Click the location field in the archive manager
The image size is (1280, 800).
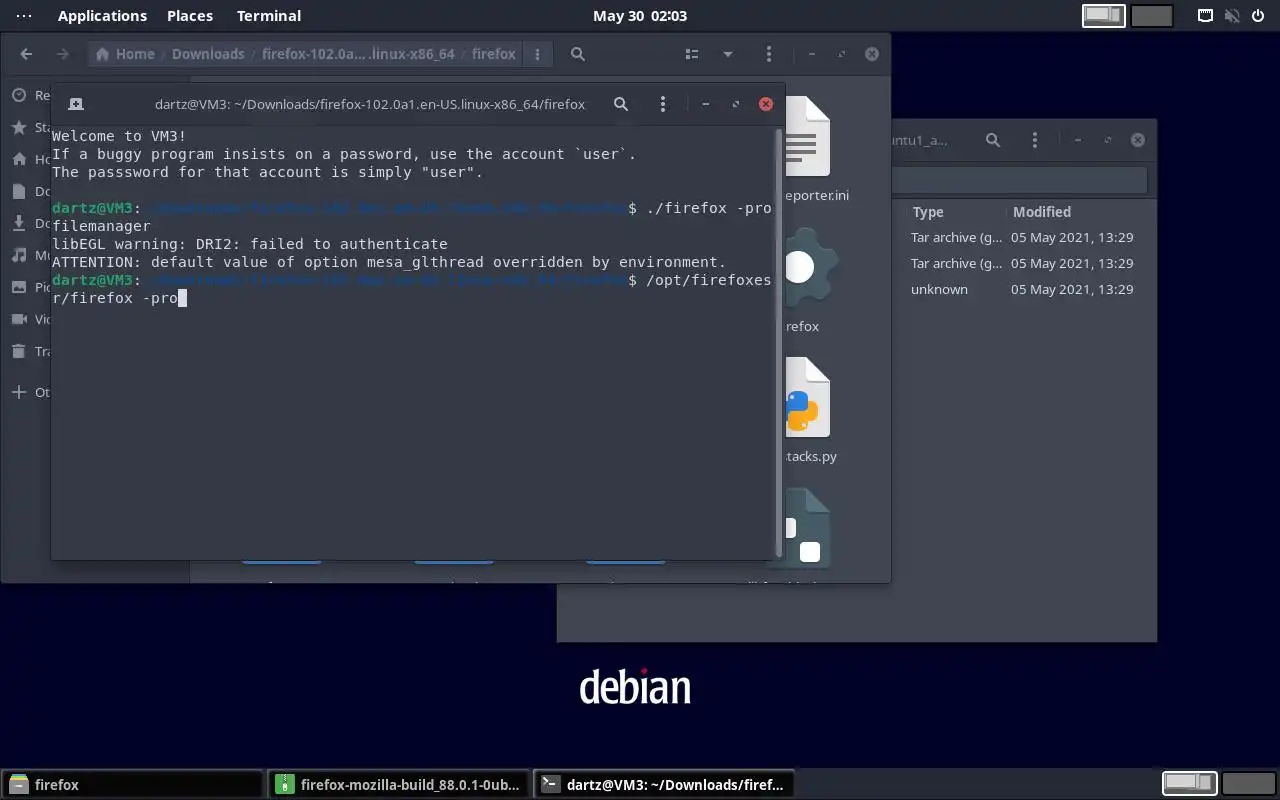tap(1018, 180)
